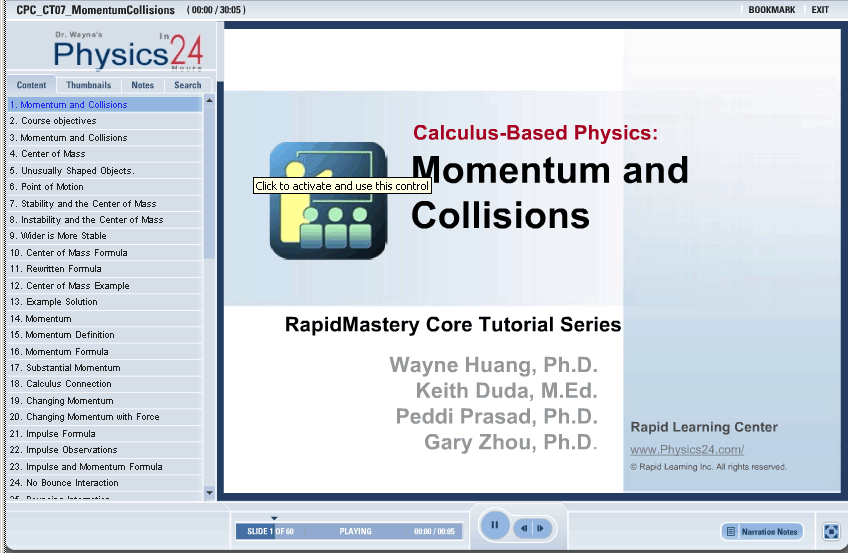Viewport: 848px width, 553px height.
Task: Pause the slide playback
Action: click(x=494, y=525)
